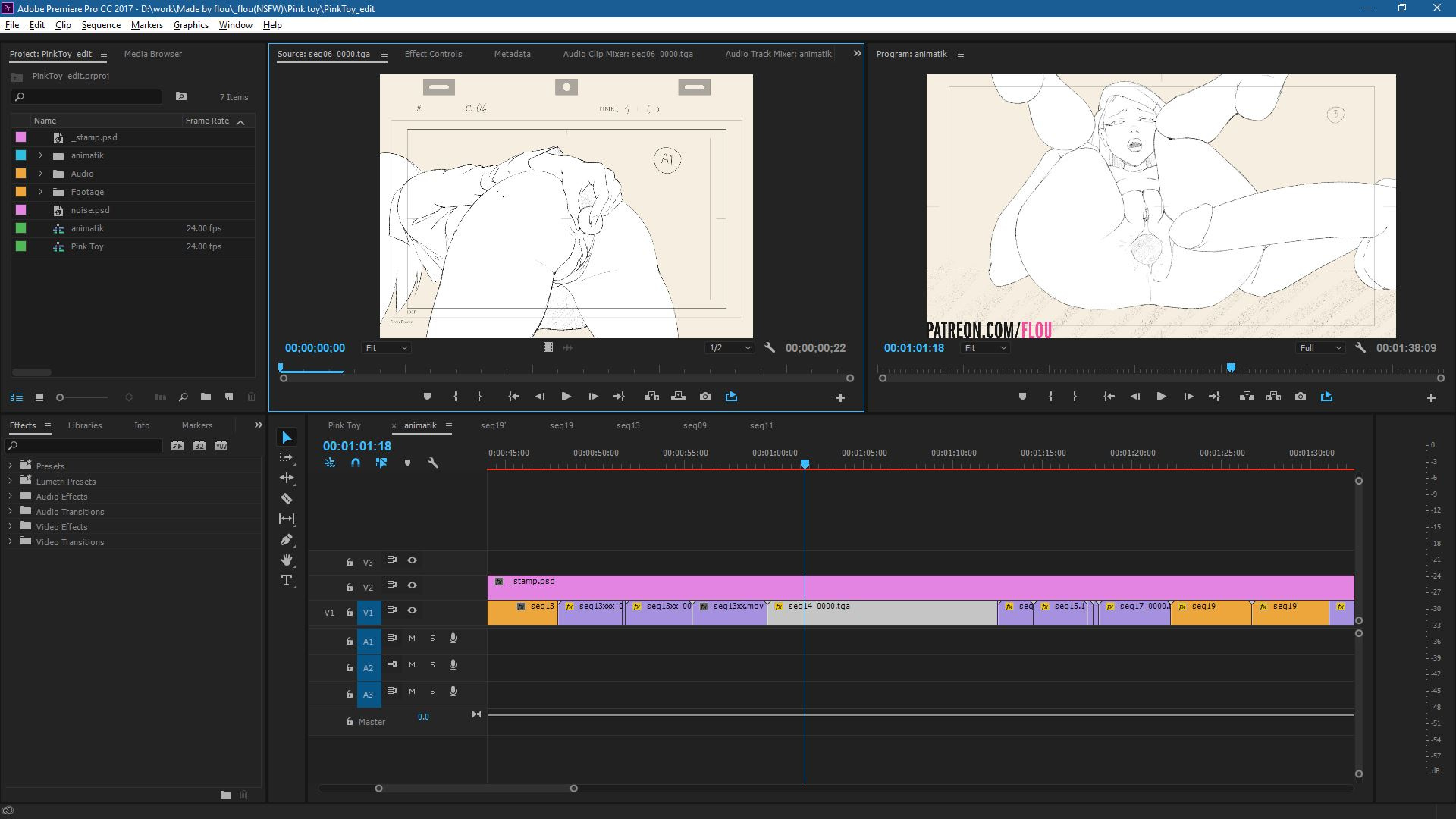Click Mark In in Source monitor
The height and width of the screenshot is (819, 1456).
coord(455,397)
